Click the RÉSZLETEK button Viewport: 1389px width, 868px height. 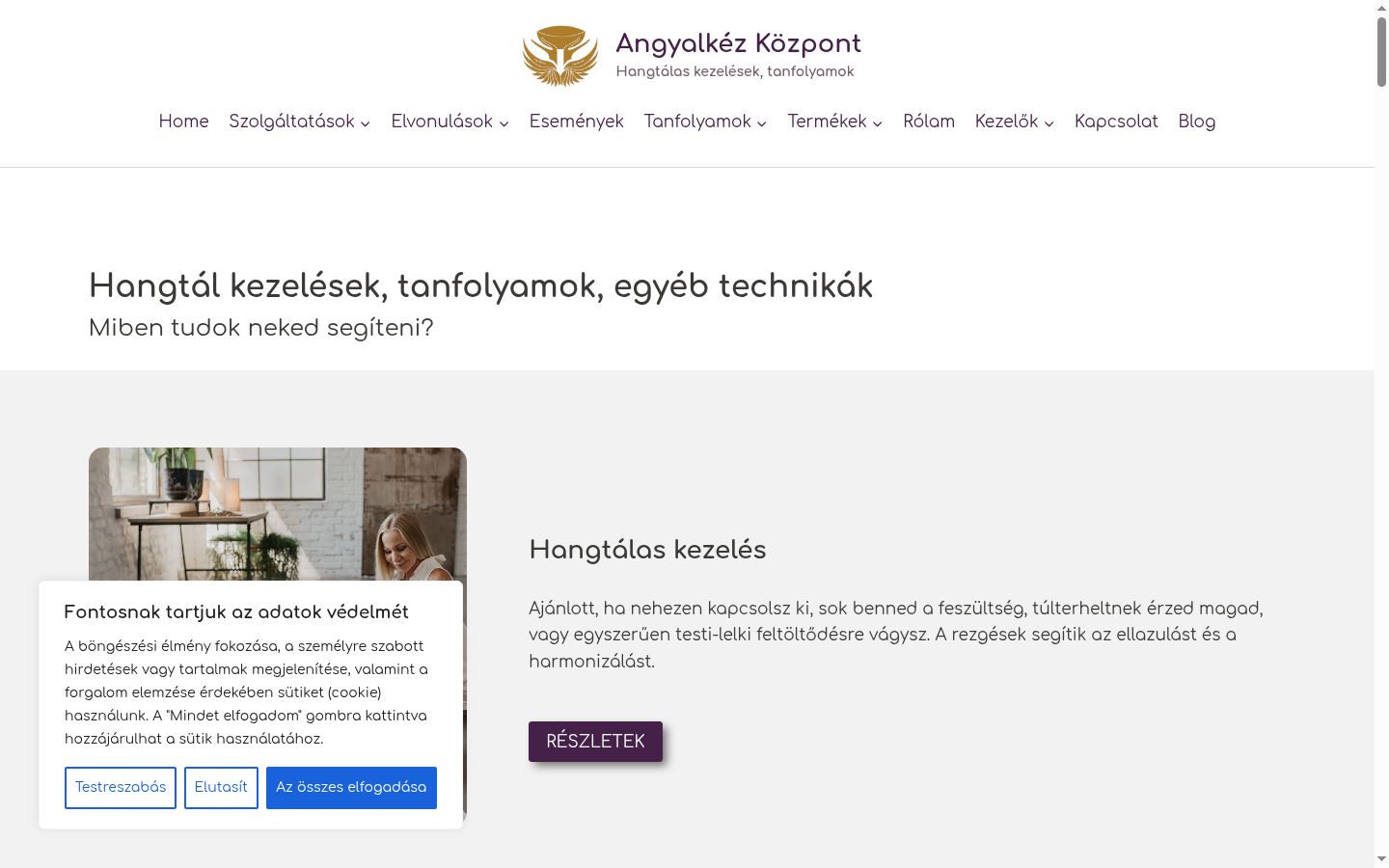pos(595,742)
